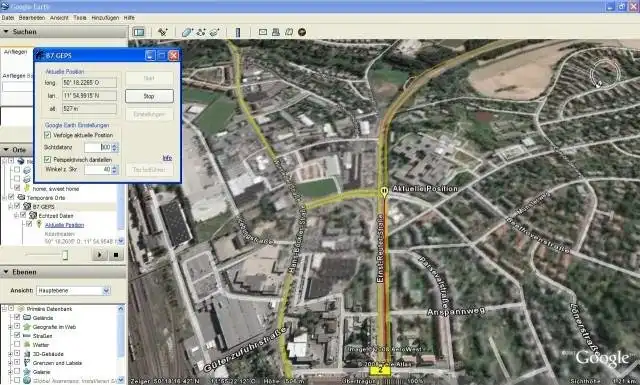Click the Straßen layer road icon

pos(27,336)
